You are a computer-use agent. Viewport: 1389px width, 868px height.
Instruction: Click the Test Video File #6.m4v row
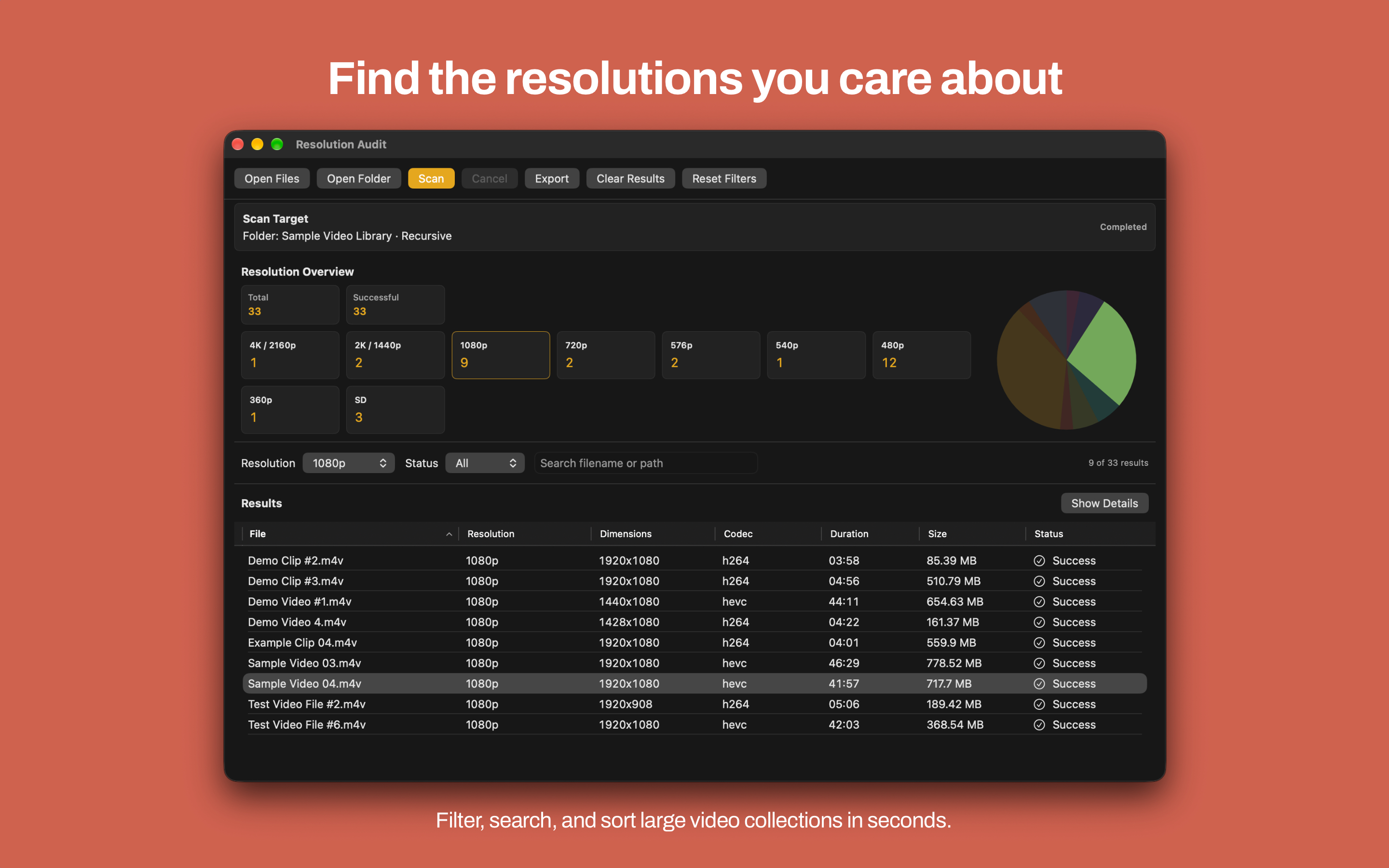tap(694, 724)
